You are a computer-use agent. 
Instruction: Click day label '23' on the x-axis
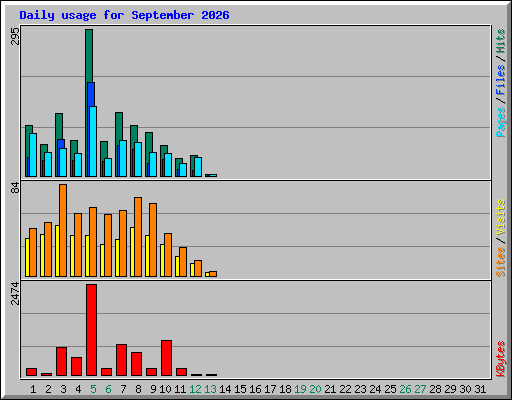(360, 389)
